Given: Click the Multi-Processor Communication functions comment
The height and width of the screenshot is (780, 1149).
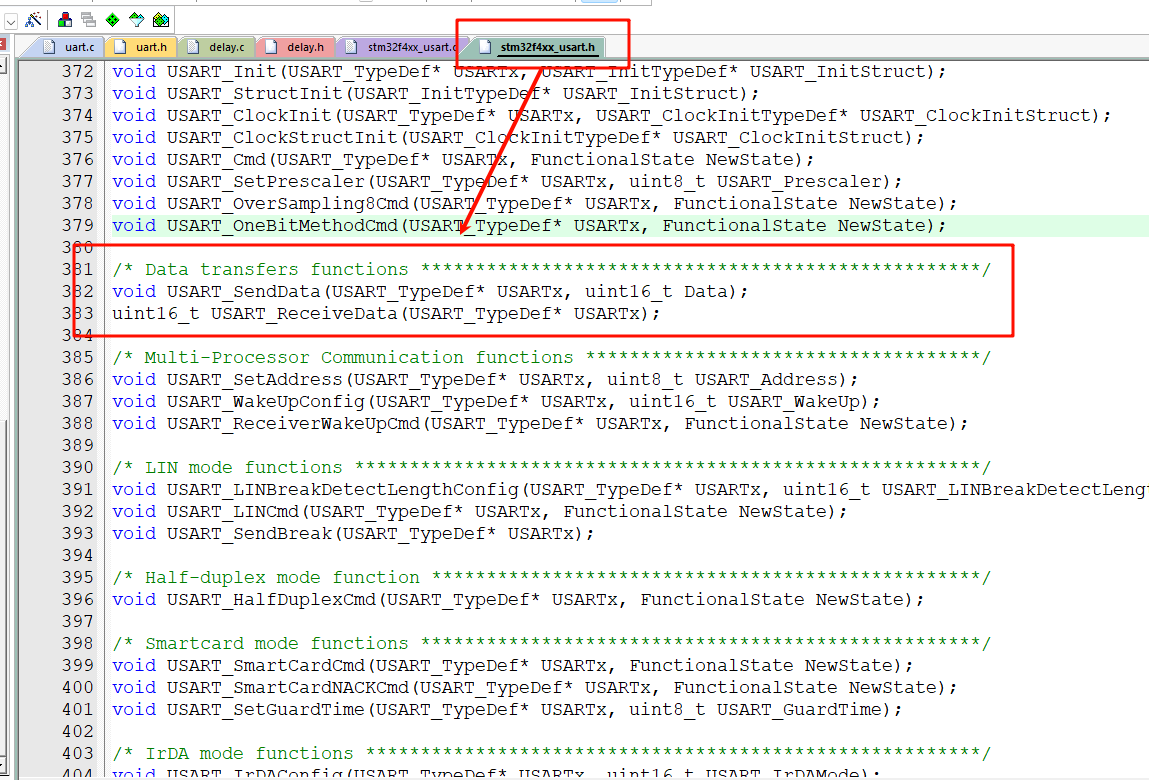Looking at the screenshot, I should pos(552,358).
